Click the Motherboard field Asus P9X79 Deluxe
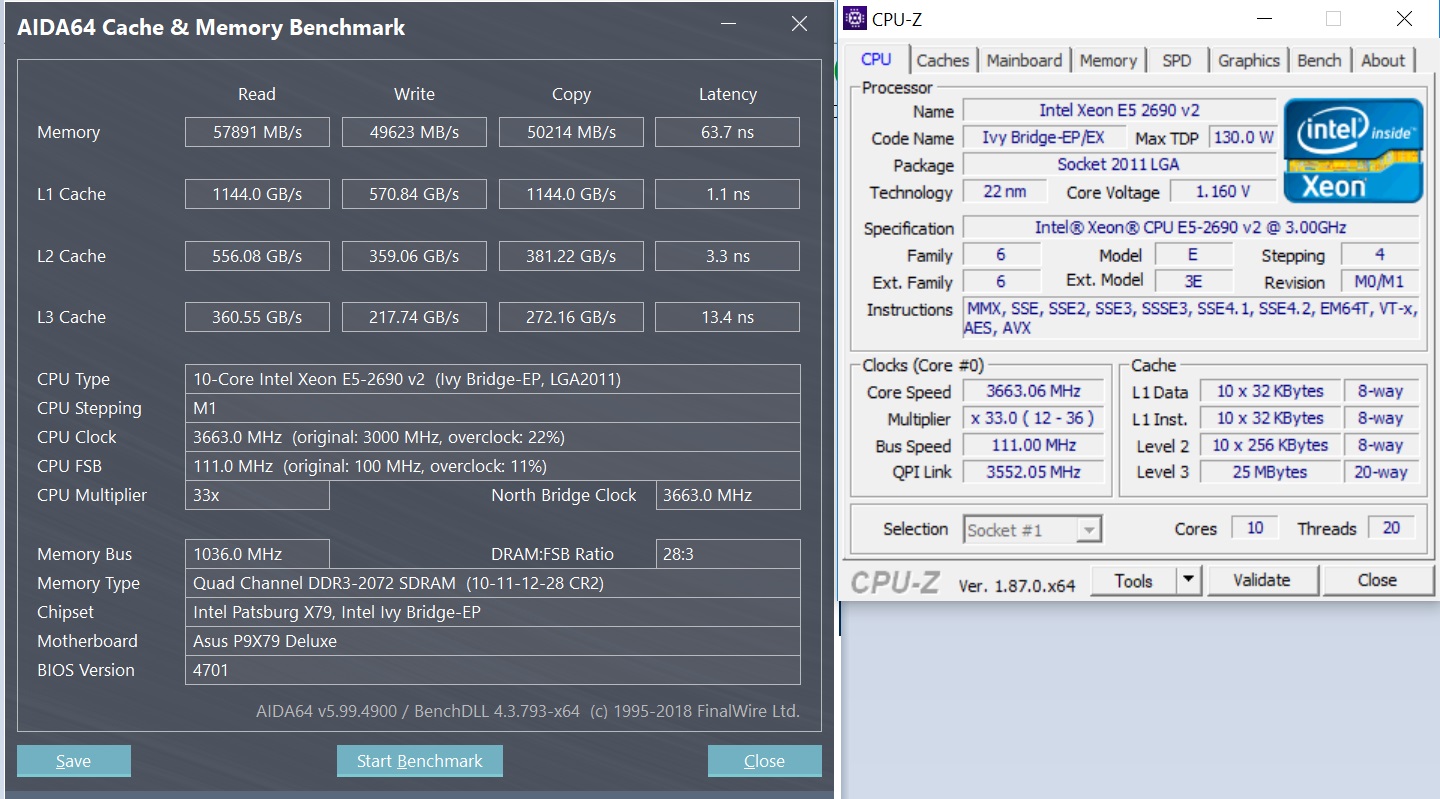This screenshot has height=799, width=1440. click(493, 641)
